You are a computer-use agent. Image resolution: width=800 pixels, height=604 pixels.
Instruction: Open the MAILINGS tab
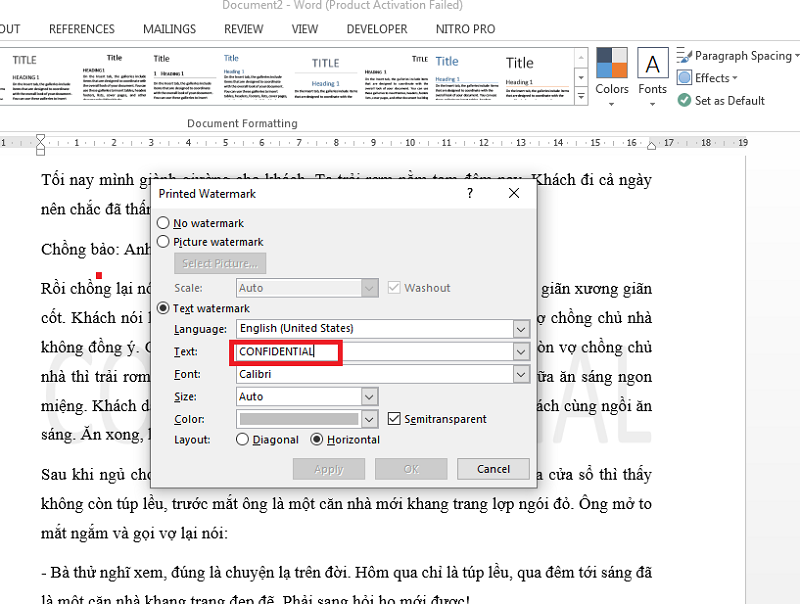[x=169, y=29]
